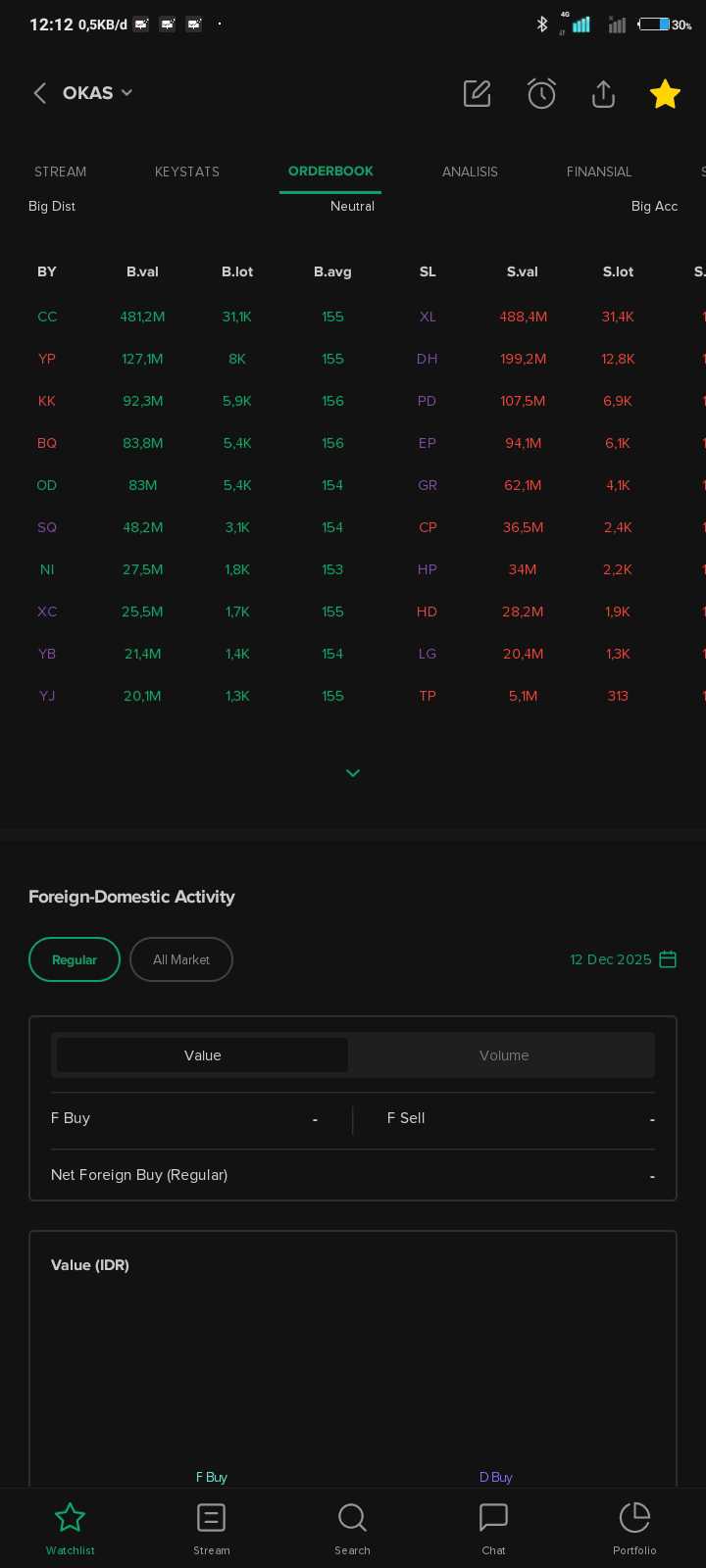
Task: Tap the share icon
Action: coord(603,93)
